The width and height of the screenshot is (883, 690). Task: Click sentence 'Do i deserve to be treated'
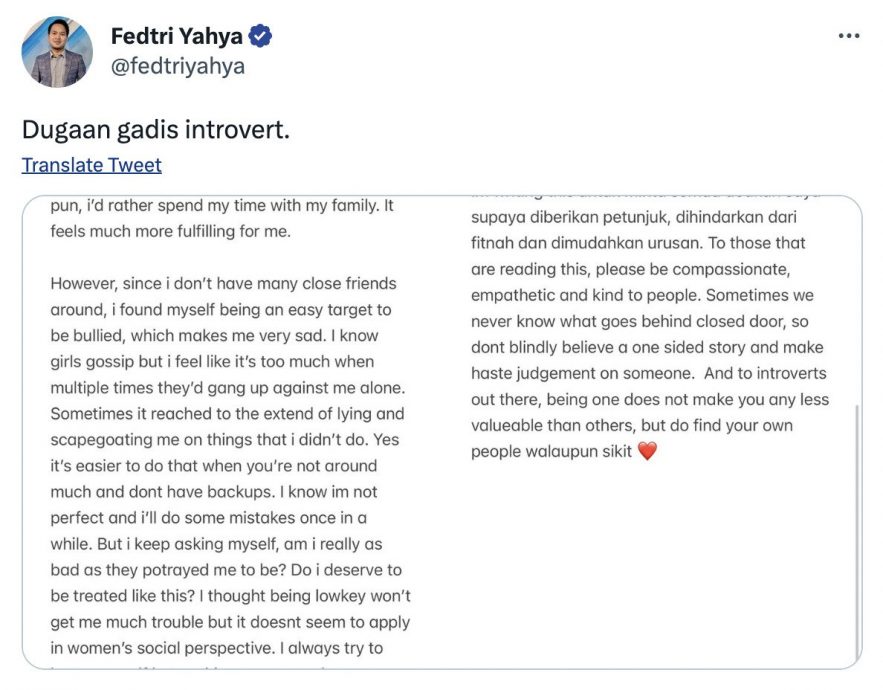point(330,570)
